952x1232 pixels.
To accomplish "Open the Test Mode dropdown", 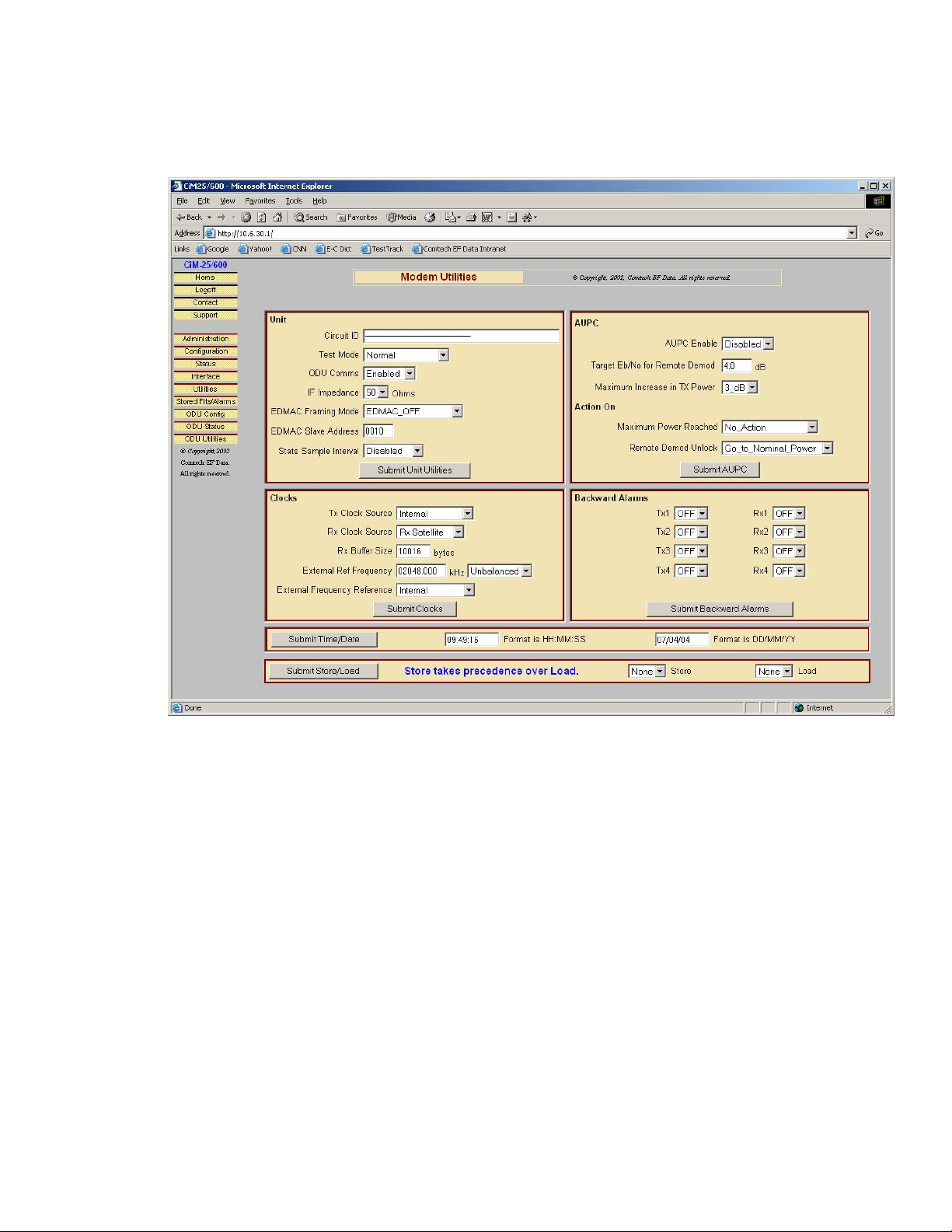I will (406, 355).
